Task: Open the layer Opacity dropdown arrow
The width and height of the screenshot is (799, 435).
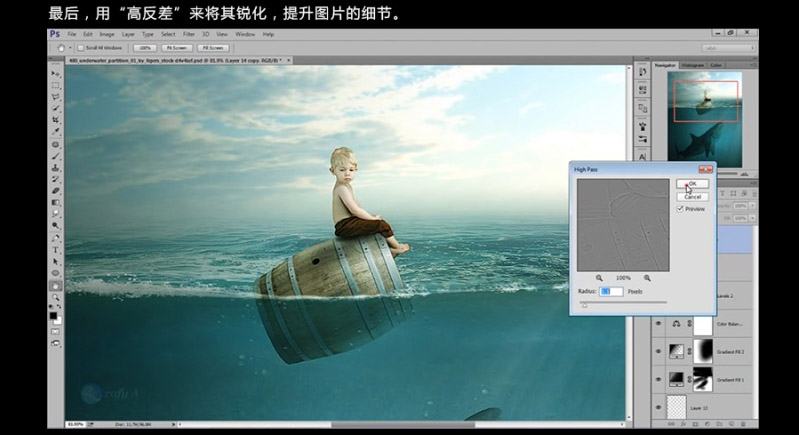Action: (753, 206)
